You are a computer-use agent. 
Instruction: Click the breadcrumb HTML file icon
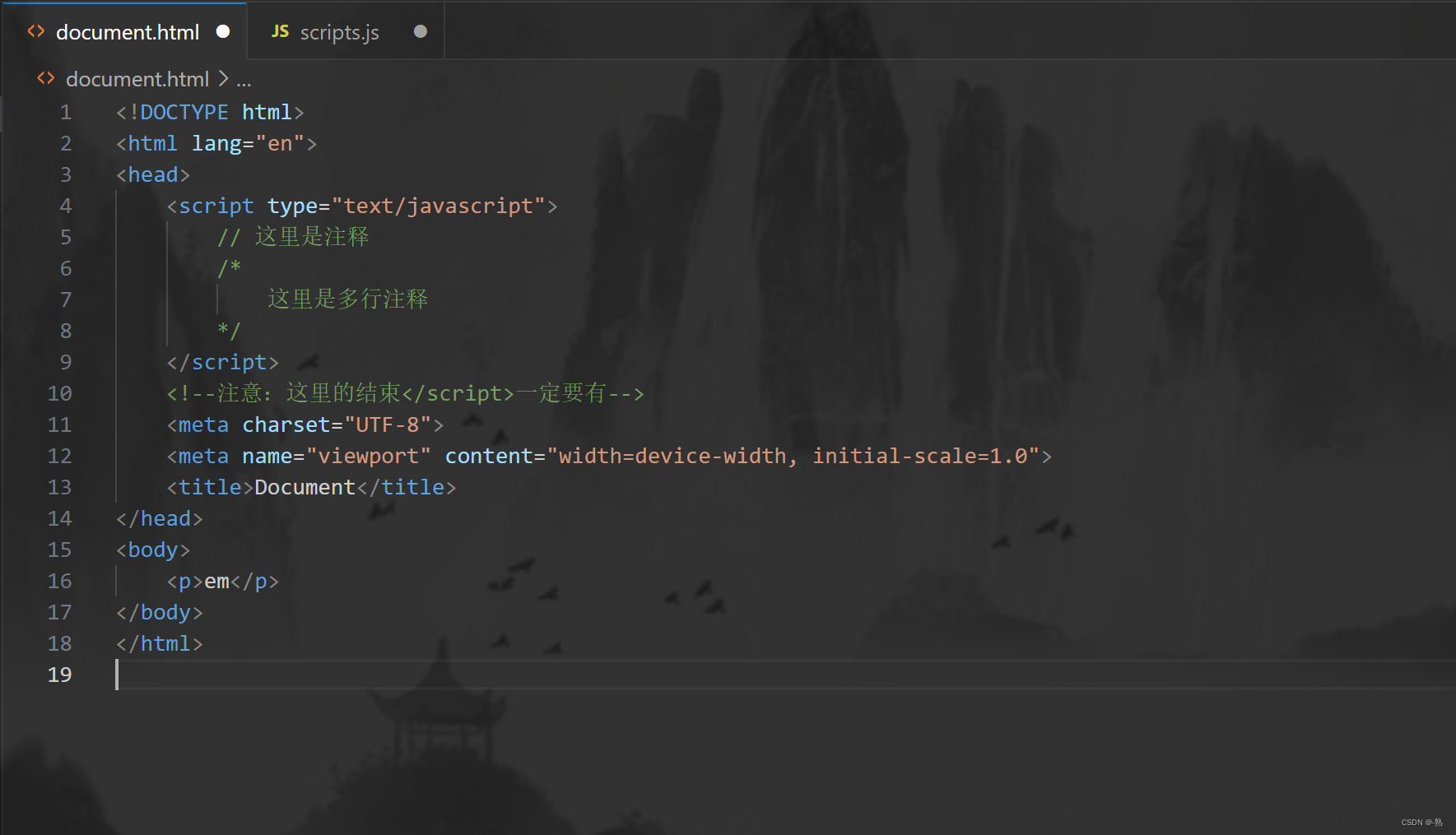[46, 78]
